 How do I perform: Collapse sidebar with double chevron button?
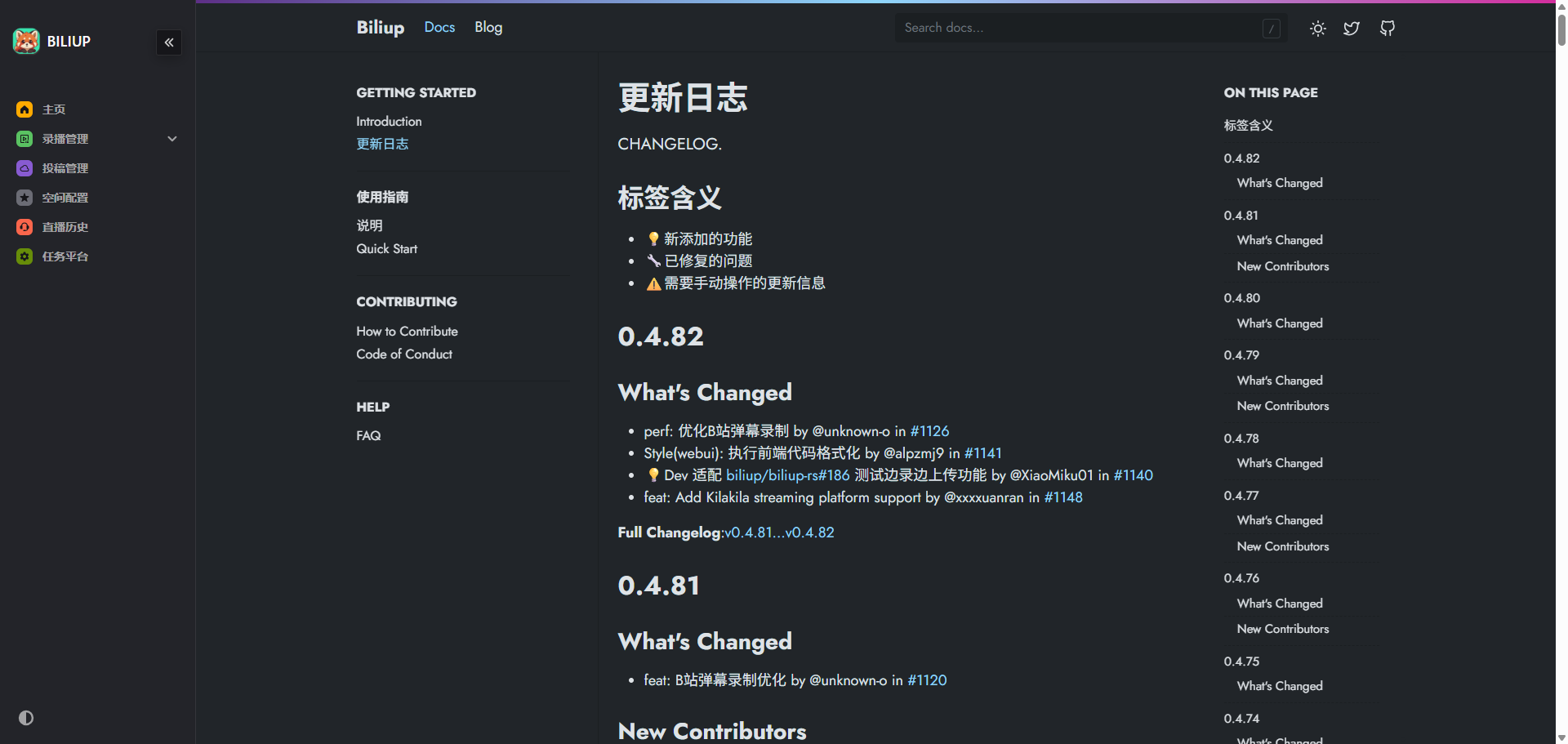coord(169,42)
